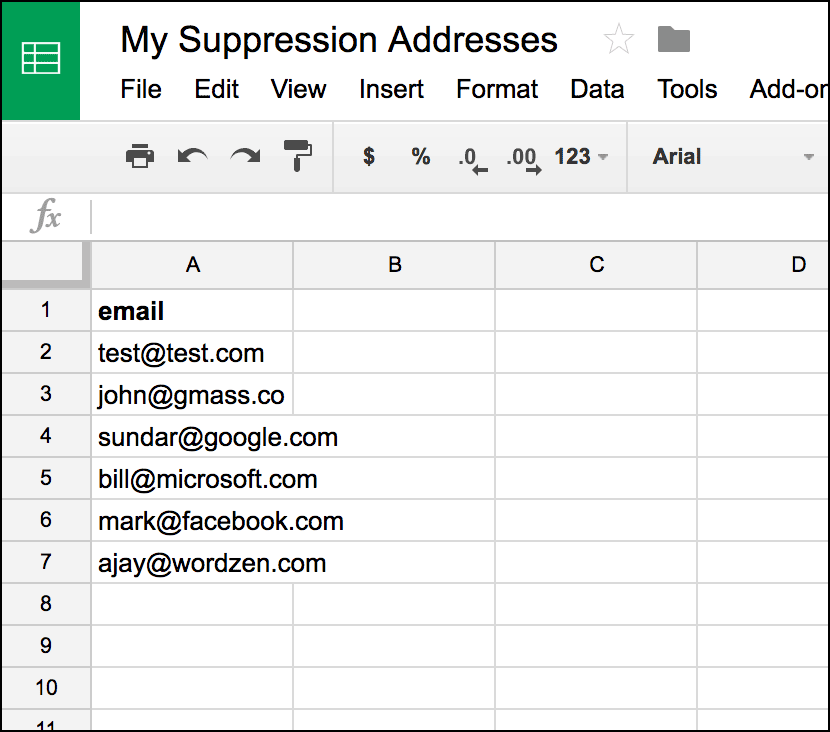
Task: Click the select-all corner box
Action: click(45, 265)
